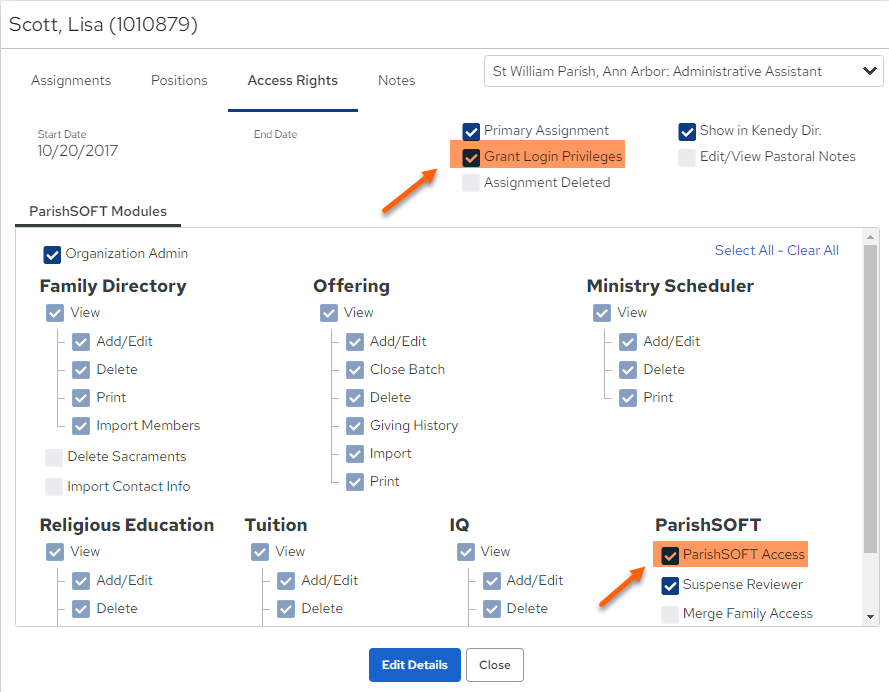
Task: Open the assignment selector dropdown chevron
Action: pyautogui.click(x=870, y=71)
